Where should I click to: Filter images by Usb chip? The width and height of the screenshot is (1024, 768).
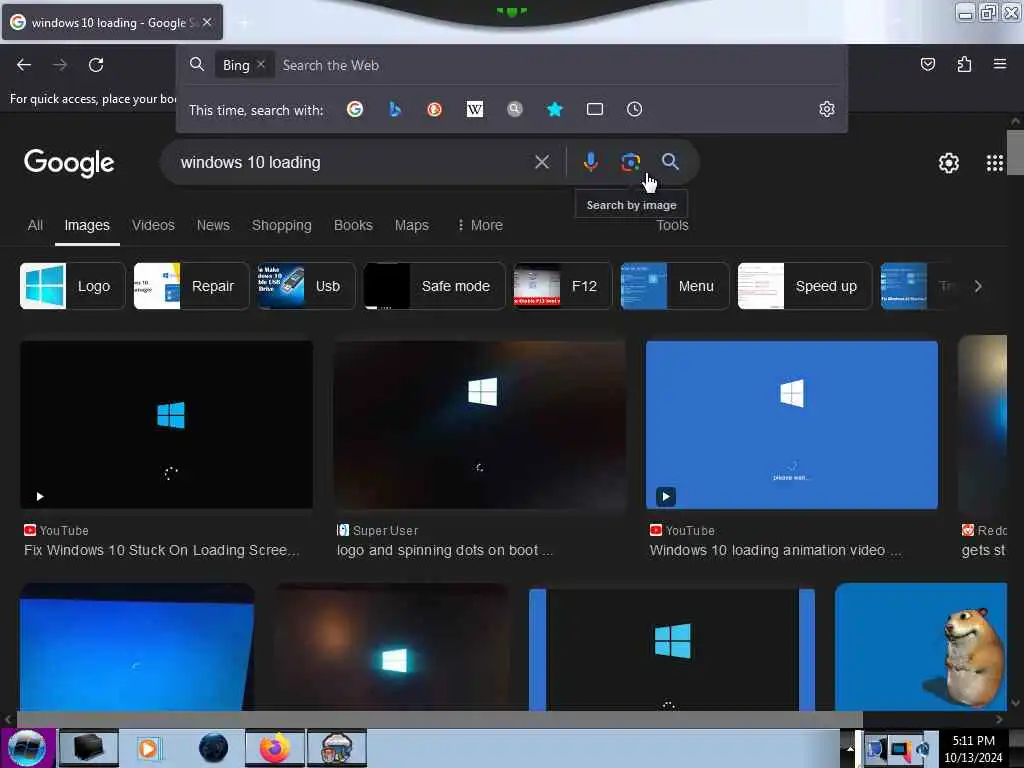click(x=306, y=286)
